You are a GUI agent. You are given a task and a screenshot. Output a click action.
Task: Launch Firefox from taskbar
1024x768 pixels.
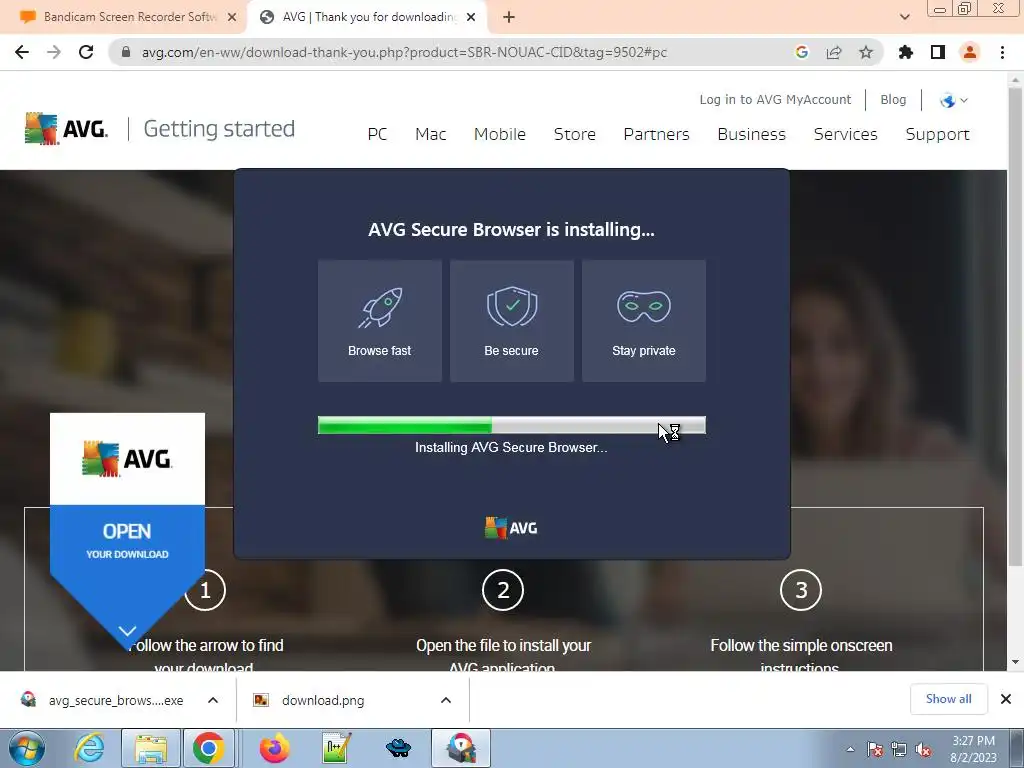[x=275, y=748]
